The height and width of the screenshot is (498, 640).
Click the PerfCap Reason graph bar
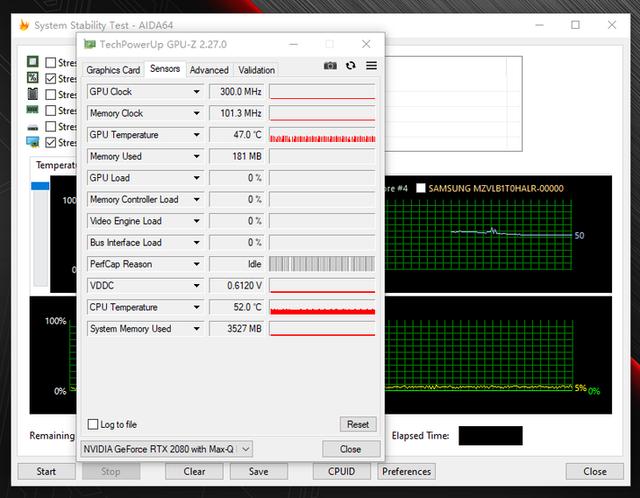tap(322, 264)
